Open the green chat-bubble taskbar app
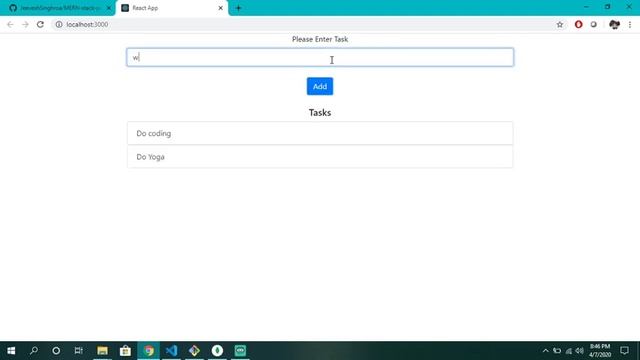This screenshot has width=640, height=360. click(x=240, y=351)
